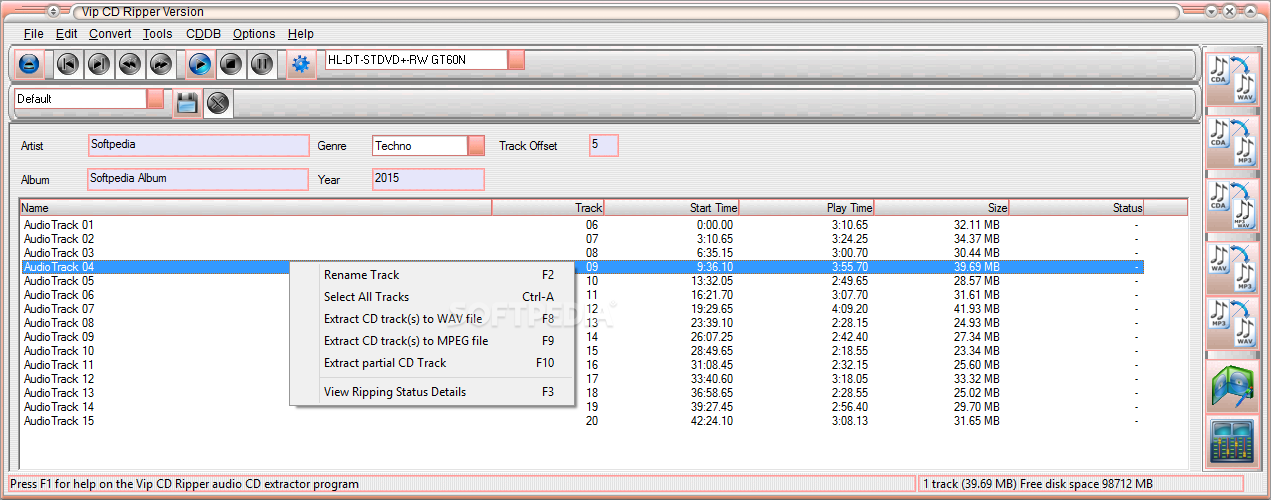Open the audio mixer equalizer sidebar icon
This screenshot has width=1271, height=500.
tap(1232, 444)
